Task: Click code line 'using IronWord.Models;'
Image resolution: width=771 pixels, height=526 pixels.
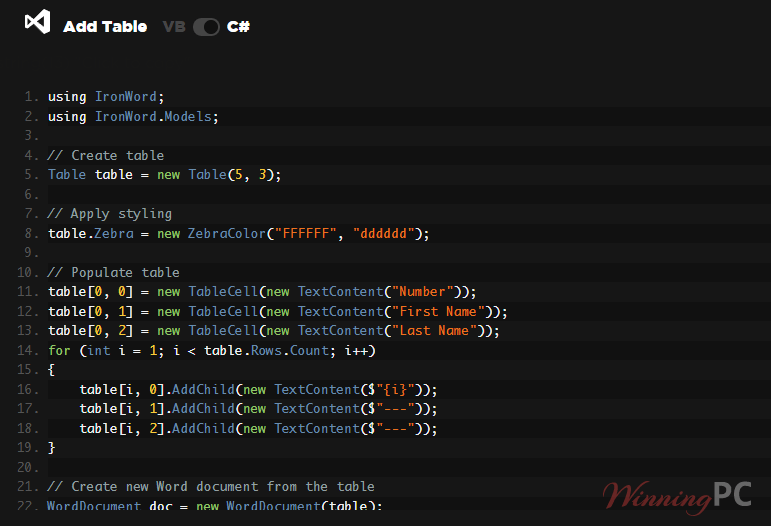Action: [133, 117]
